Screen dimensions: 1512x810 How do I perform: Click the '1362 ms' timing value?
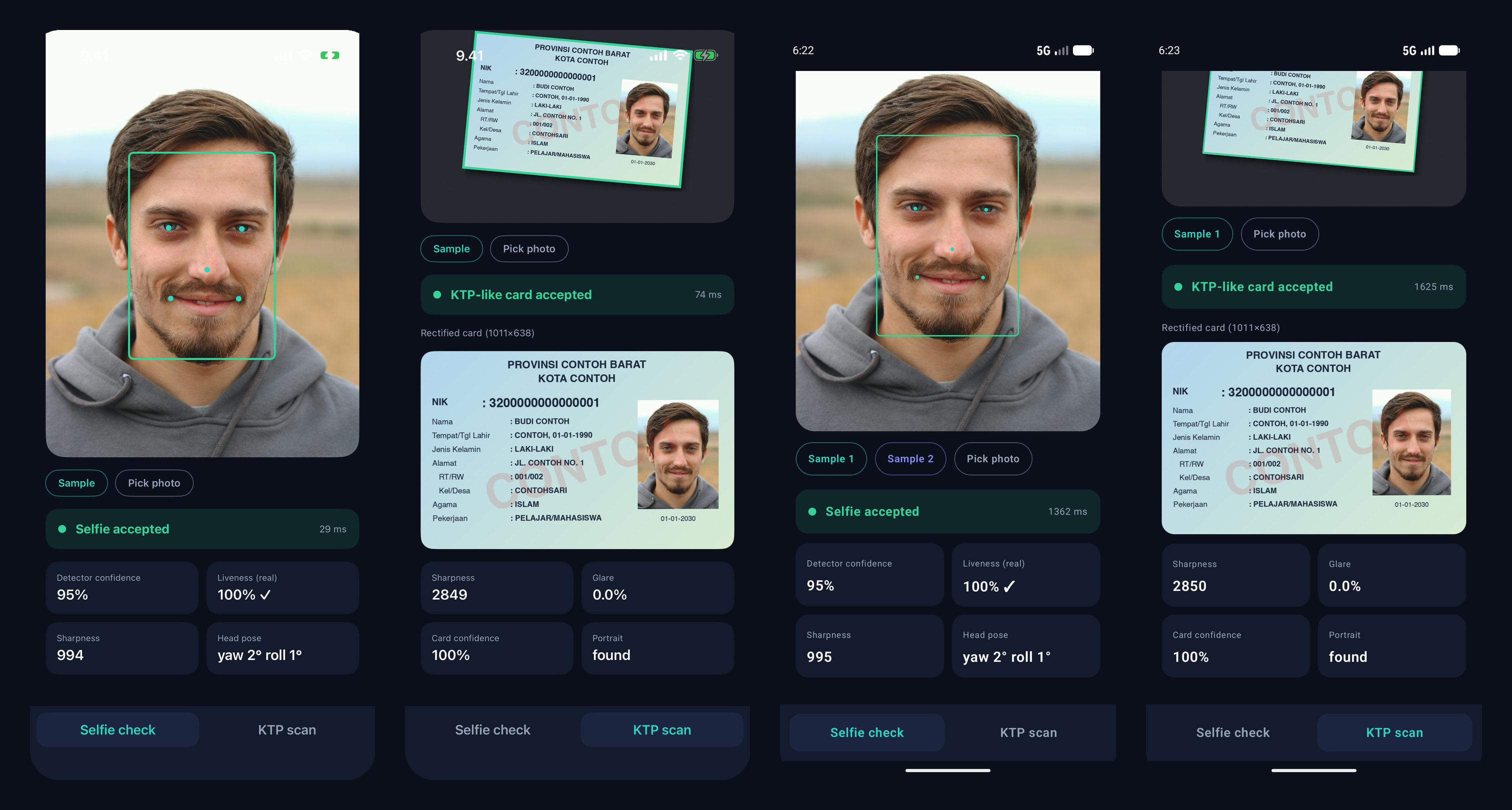tap(1067, 511)
